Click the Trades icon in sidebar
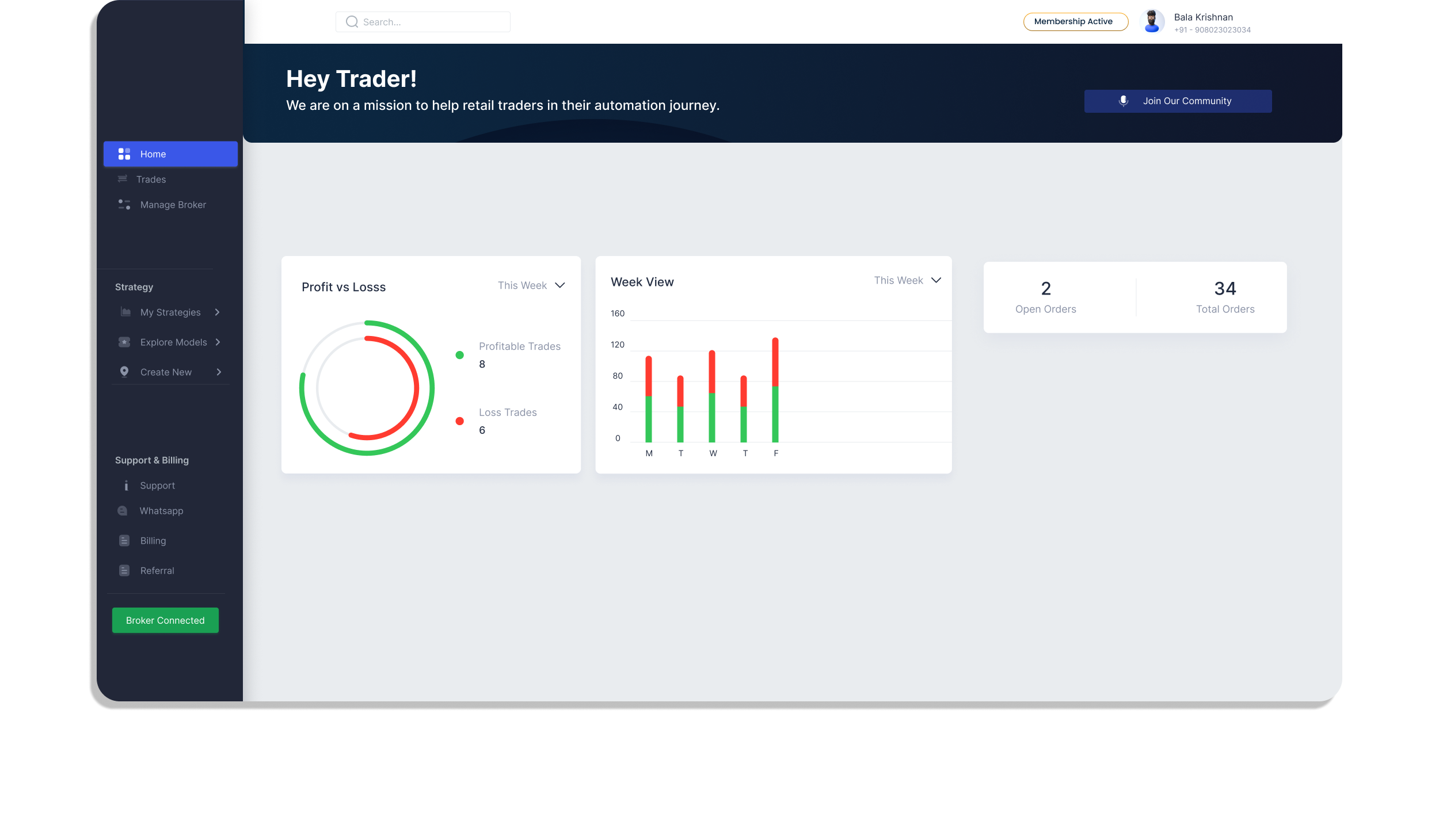 (x=123, y=179)
